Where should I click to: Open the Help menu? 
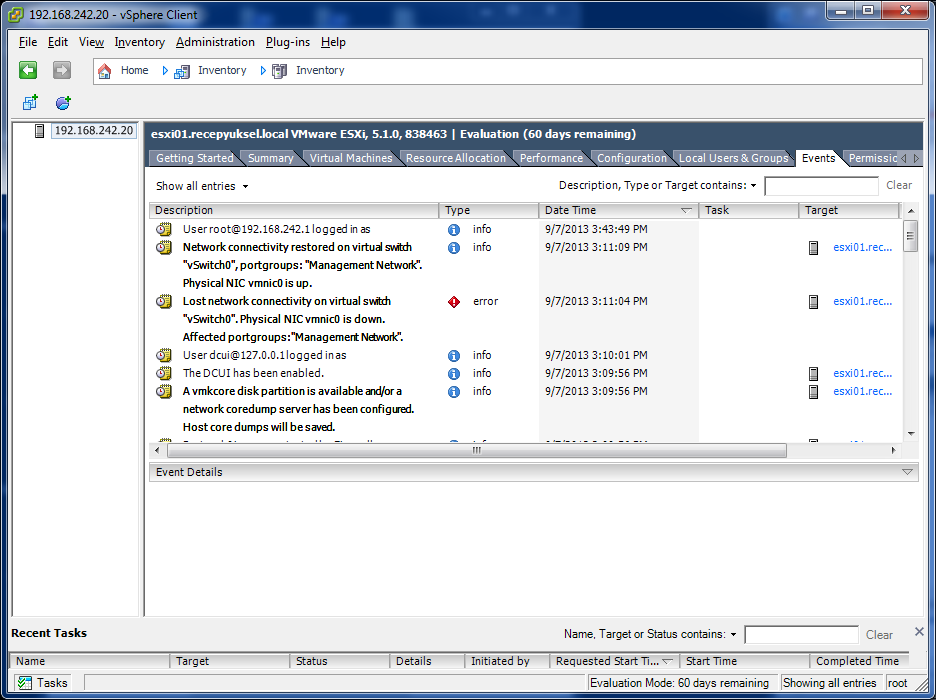333,42
